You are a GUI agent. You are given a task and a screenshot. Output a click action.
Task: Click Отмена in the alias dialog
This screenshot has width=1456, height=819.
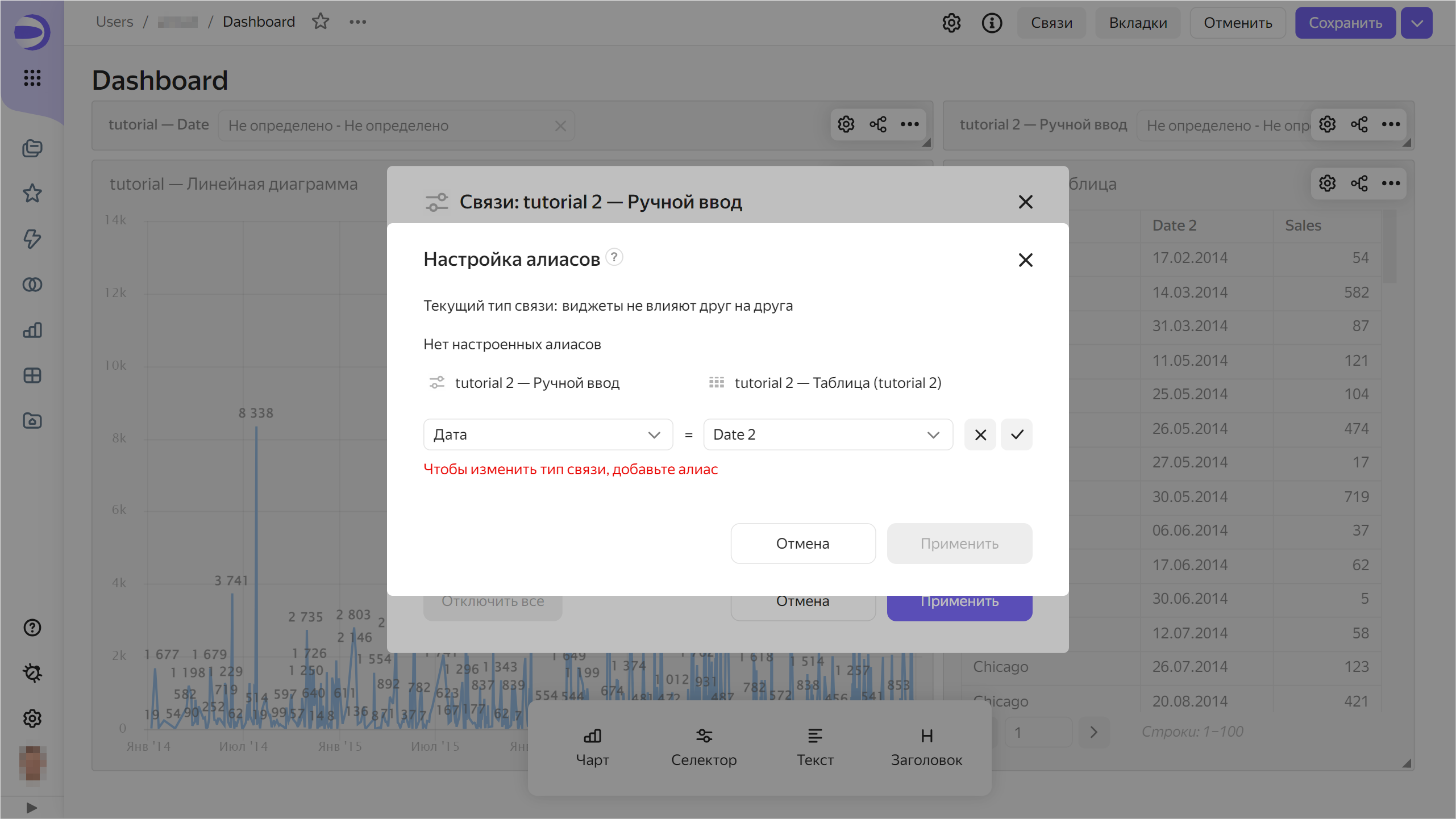tap(802, 544)
